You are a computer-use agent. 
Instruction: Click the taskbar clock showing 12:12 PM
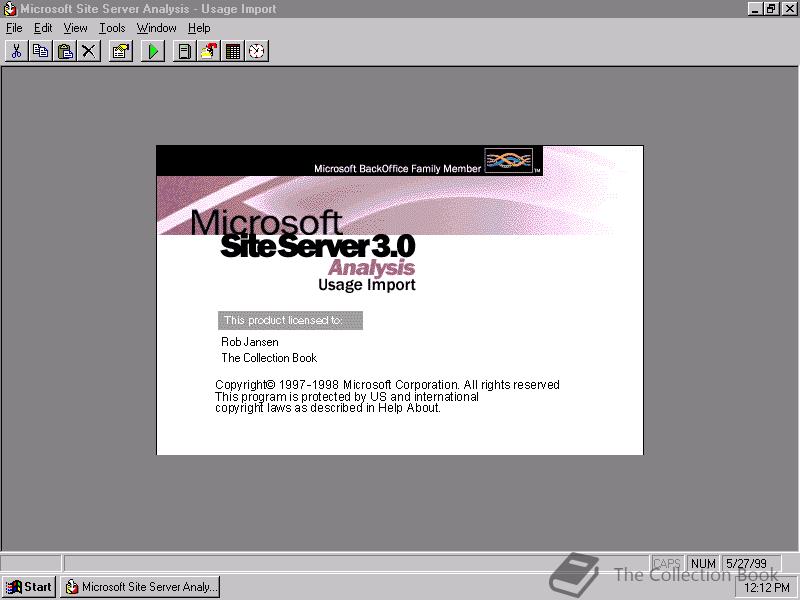tap(766, 588)
